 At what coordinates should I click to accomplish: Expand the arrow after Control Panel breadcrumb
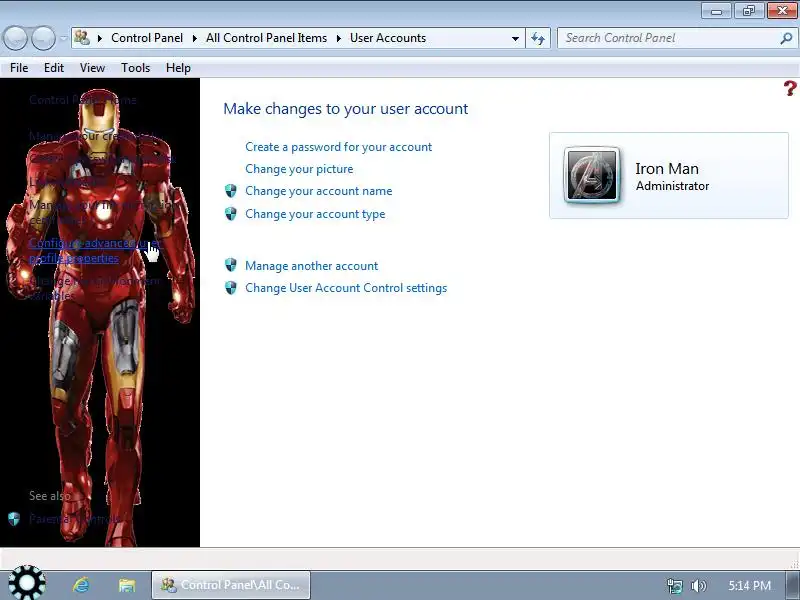click(194, 38)
